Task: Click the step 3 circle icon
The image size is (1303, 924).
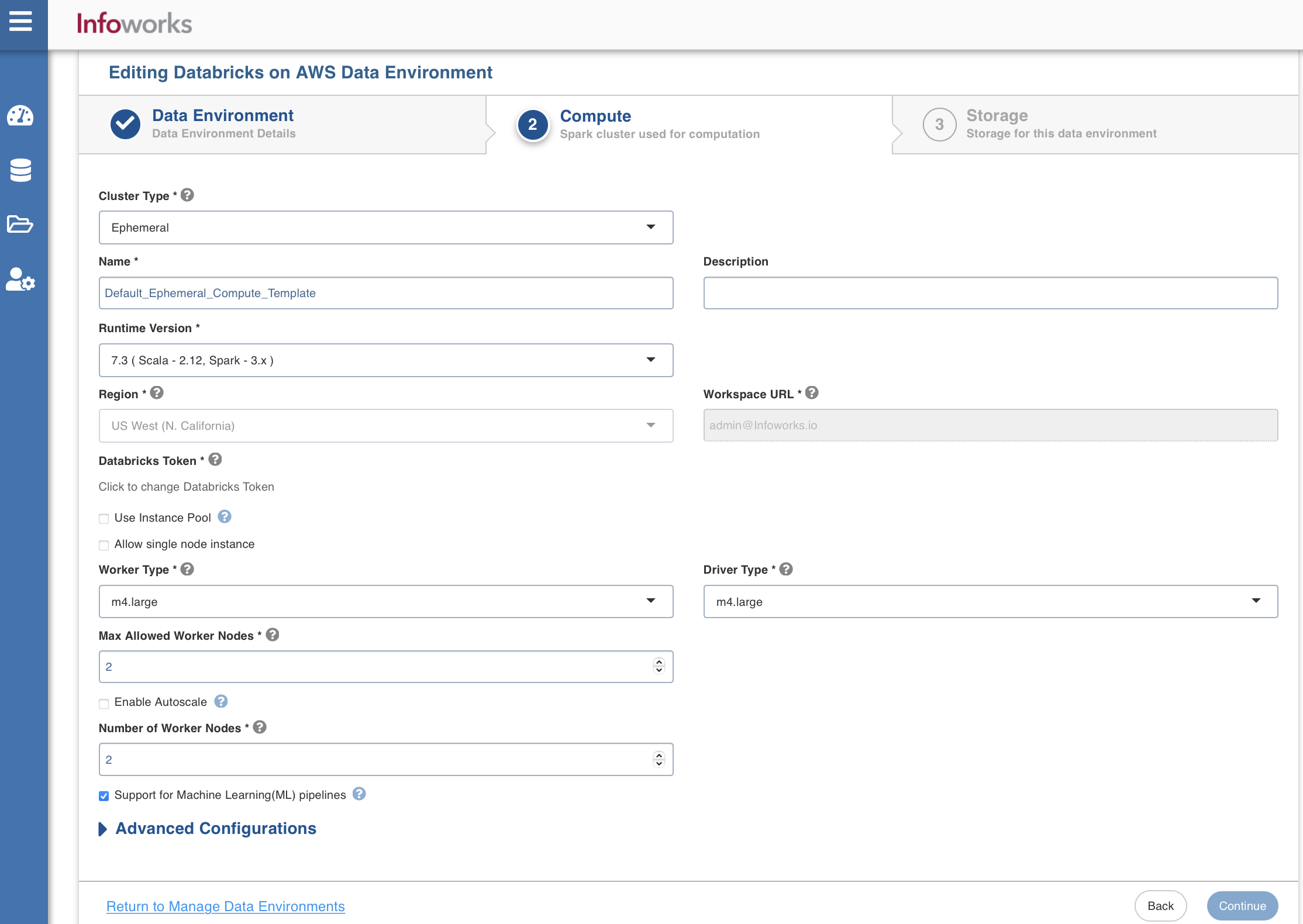Action: (x=939, y=124)
